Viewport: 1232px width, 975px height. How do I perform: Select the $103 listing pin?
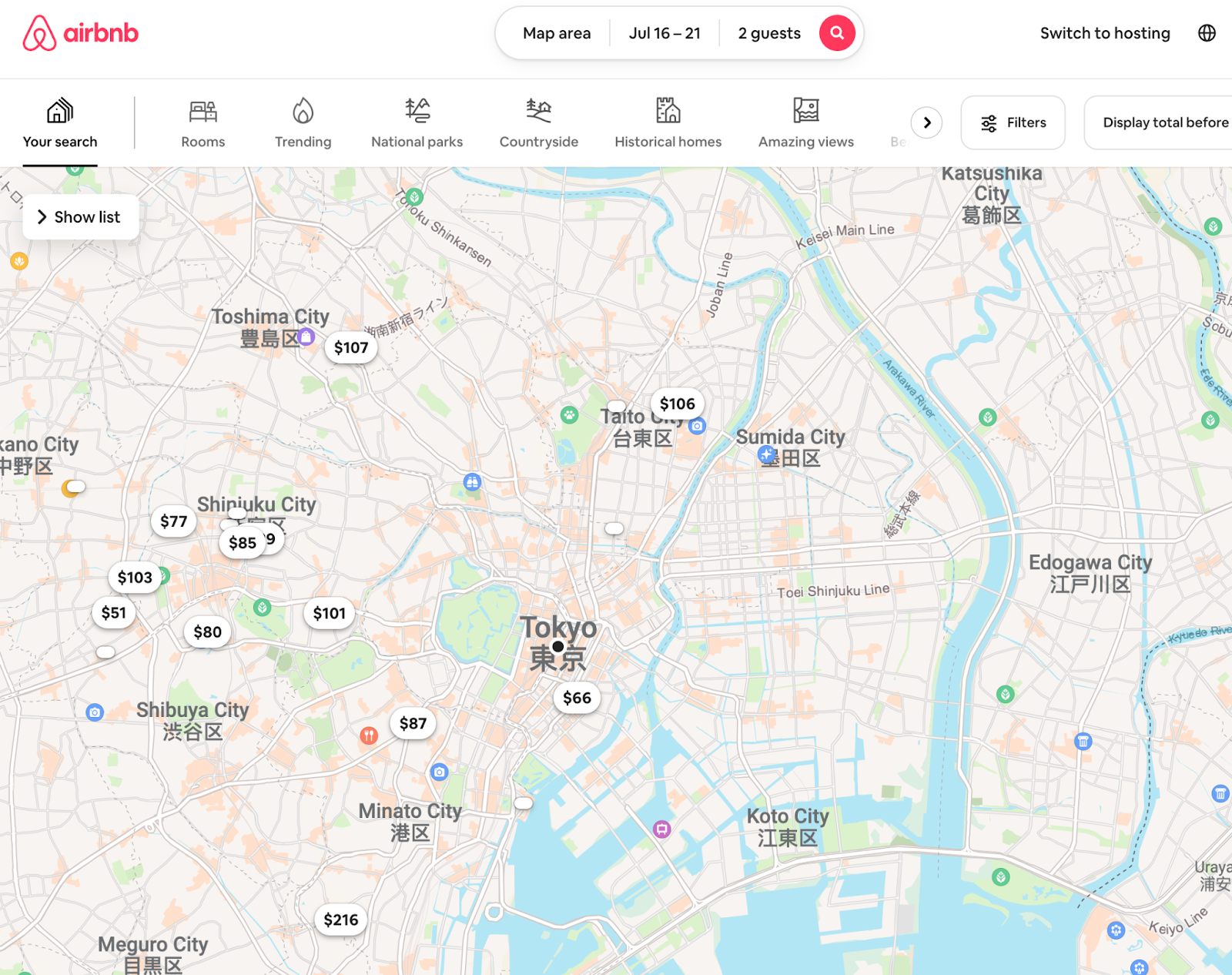point(135,578)
